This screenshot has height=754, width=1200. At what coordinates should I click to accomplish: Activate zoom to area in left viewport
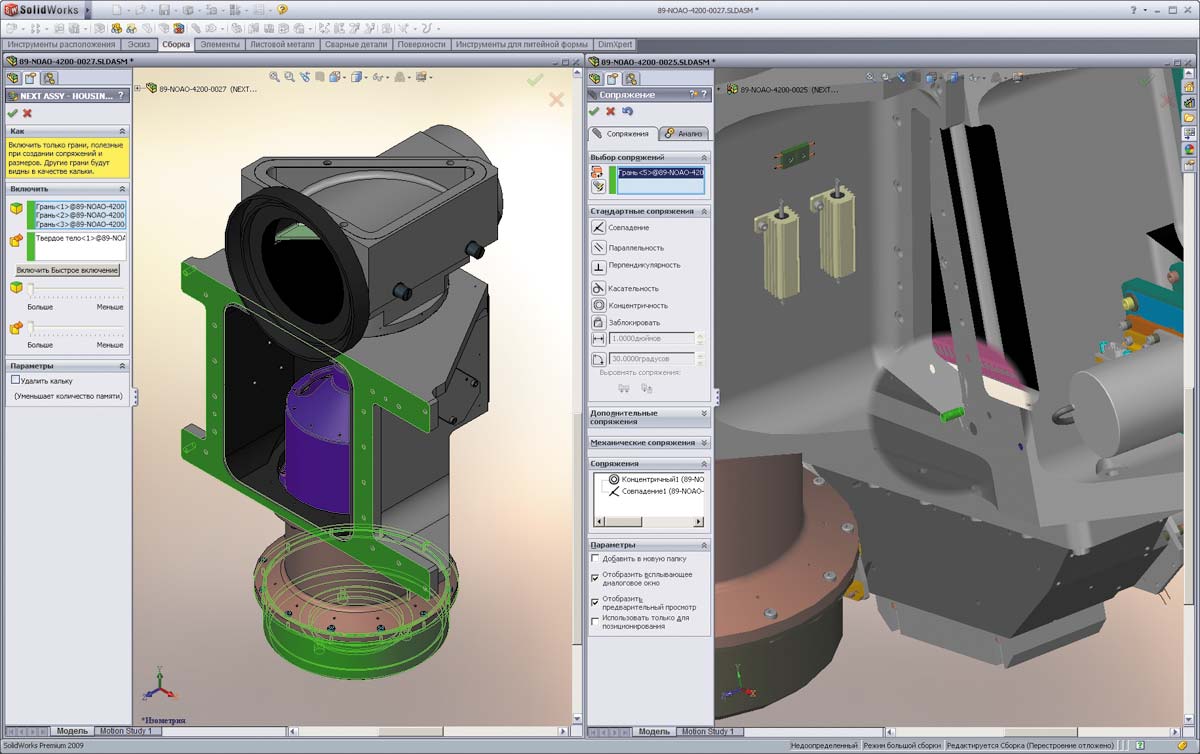coord(290,77)
